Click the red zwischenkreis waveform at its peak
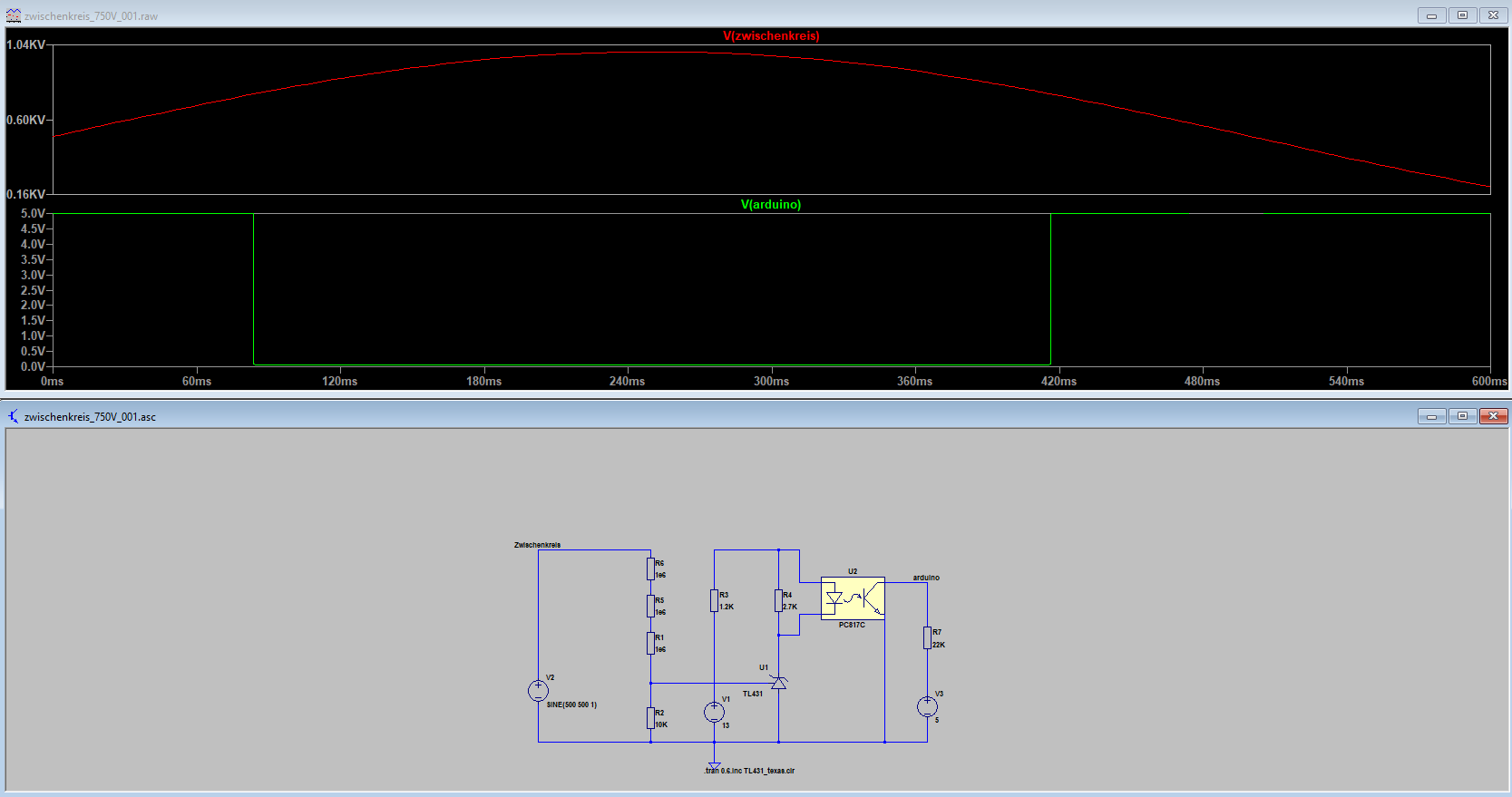 coord(653,52)
